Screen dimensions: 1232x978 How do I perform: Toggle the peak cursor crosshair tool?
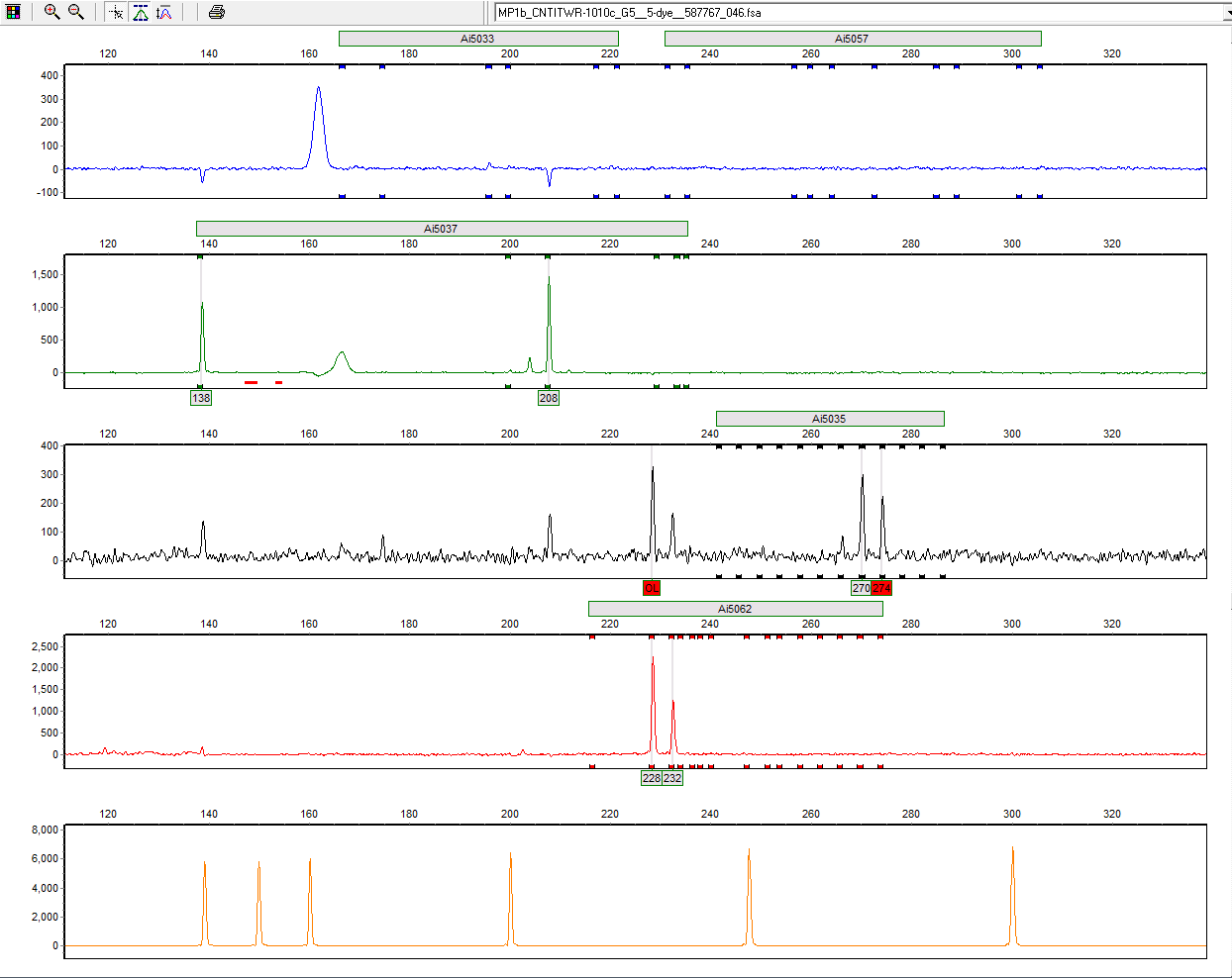click(x=116, y=12)
